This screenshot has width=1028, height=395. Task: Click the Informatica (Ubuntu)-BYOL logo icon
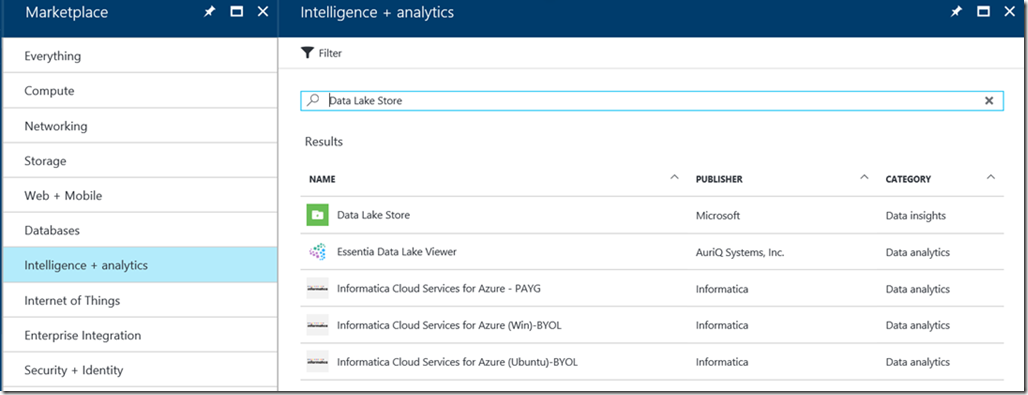point(317,362)
